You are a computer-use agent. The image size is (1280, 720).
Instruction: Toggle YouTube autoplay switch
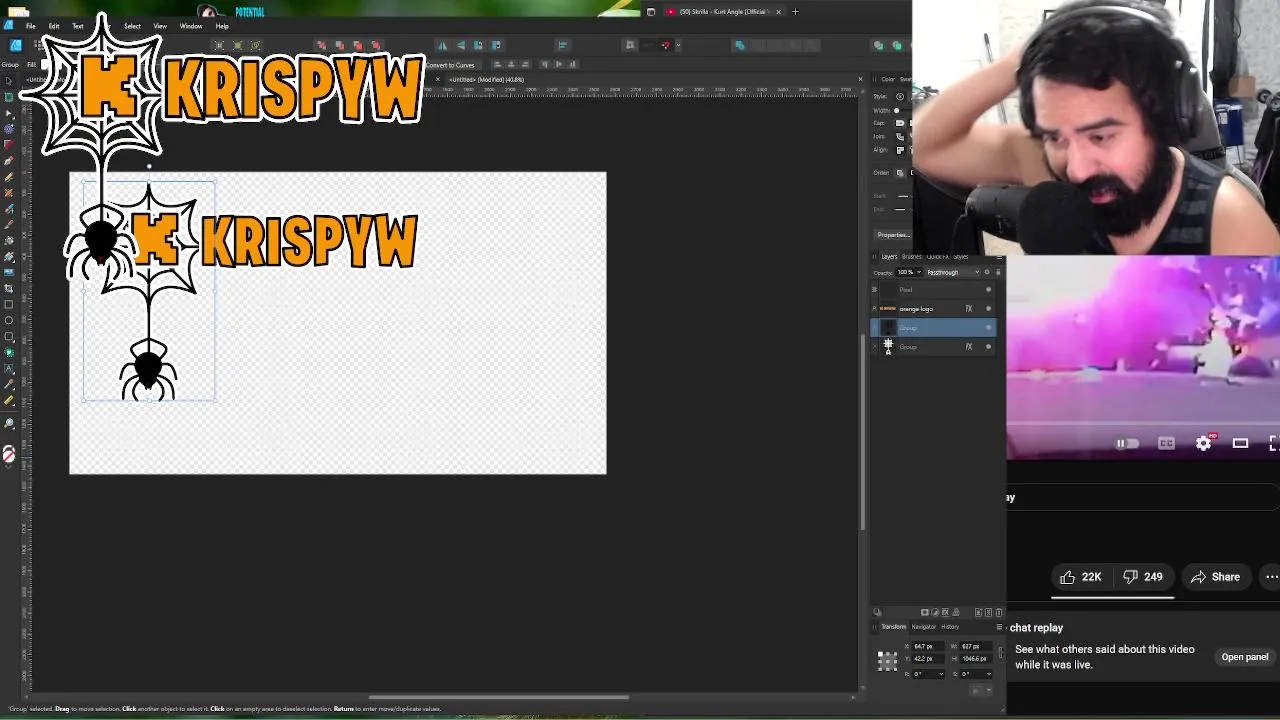pos(1126,443)
